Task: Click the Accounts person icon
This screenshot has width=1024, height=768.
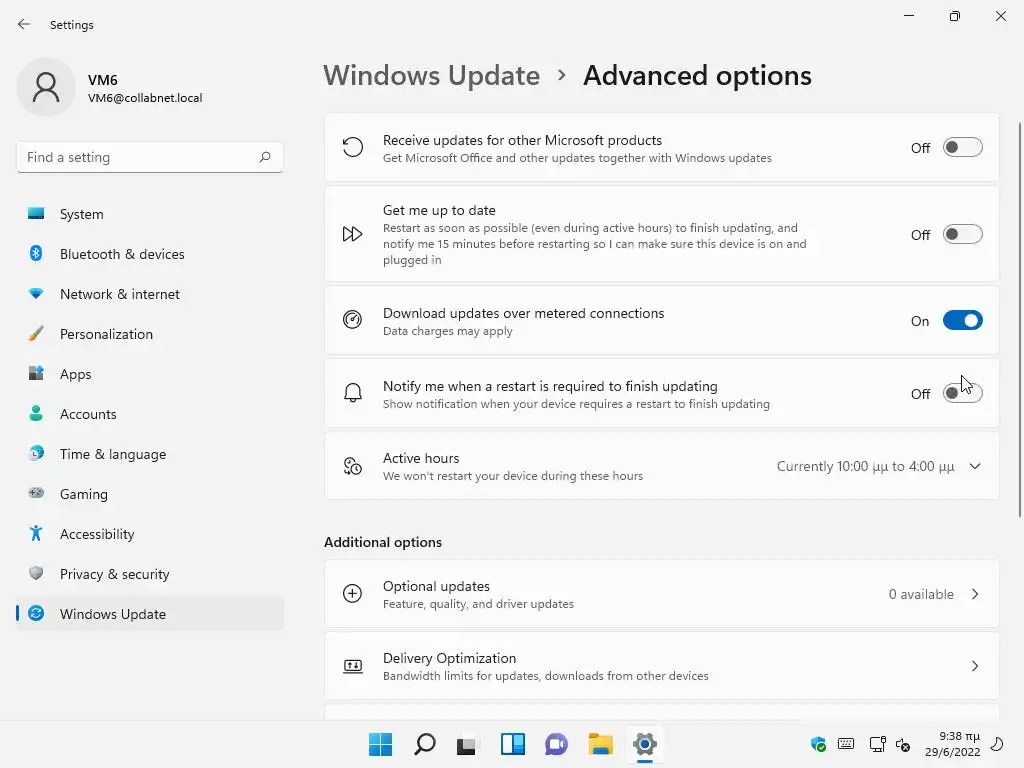Action: tap(36, 413)
